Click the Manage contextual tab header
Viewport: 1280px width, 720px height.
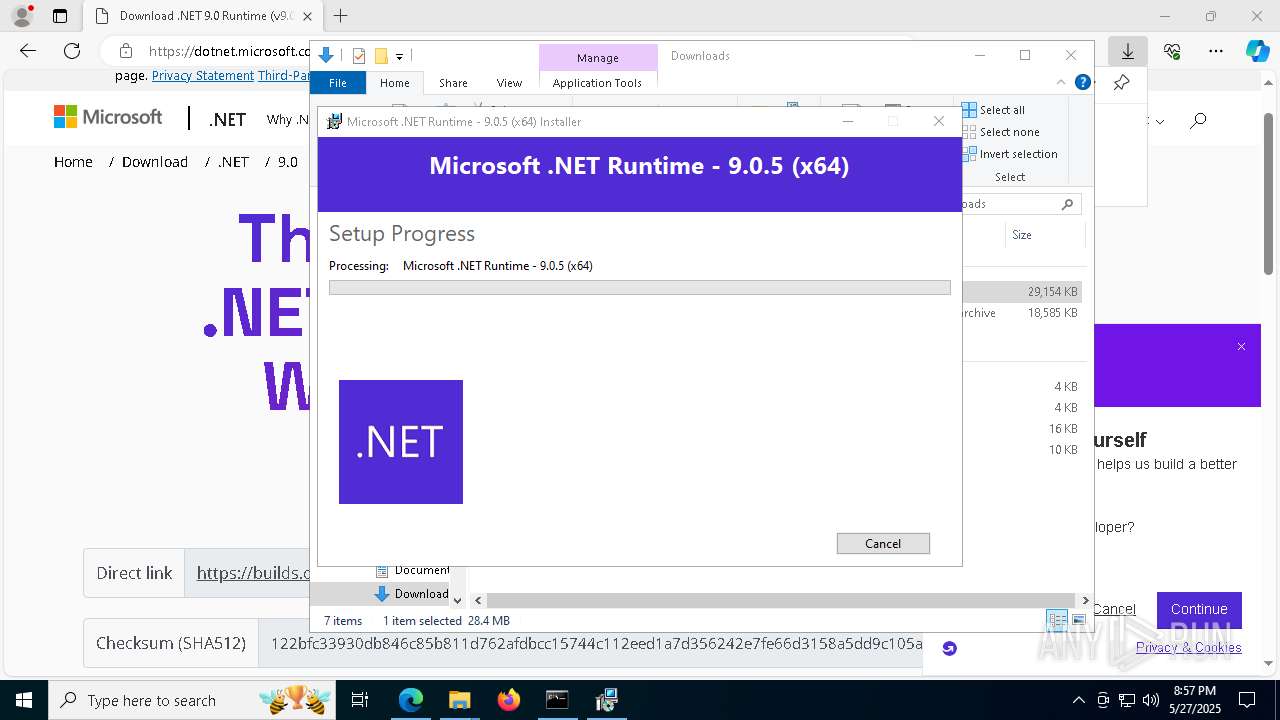598,57
